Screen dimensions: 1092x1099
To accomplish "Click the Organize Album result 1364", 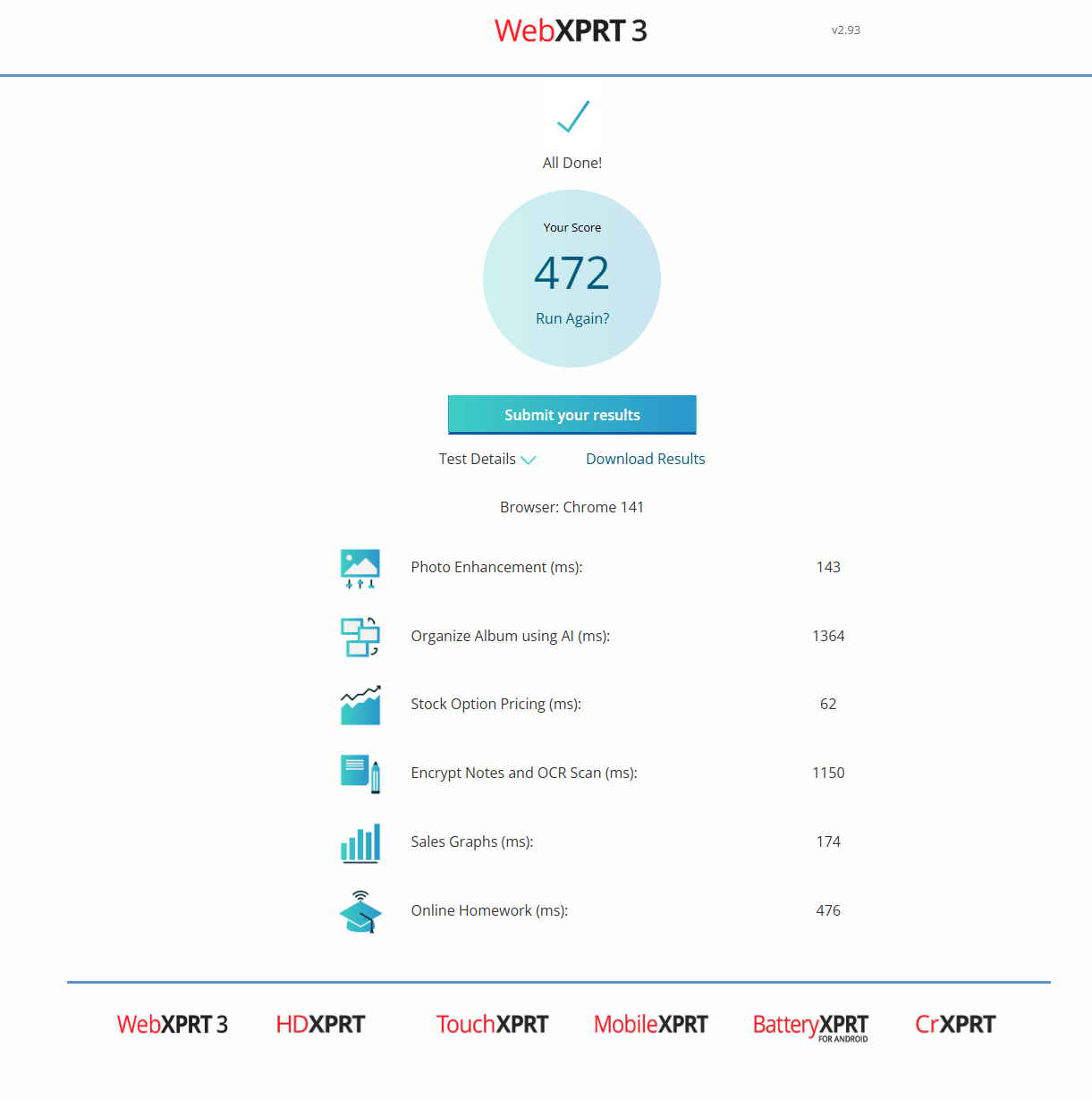I will click(829, 636).
